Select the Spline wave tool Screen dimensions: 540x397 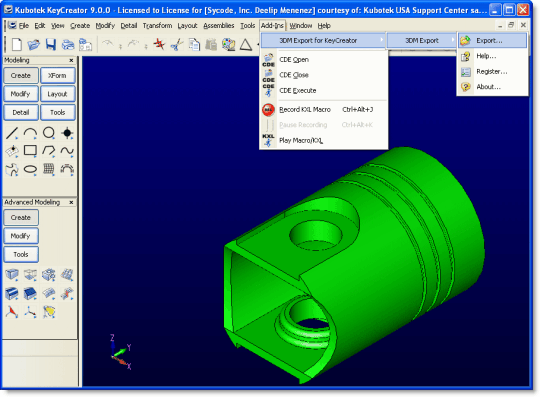coord(67,151)
